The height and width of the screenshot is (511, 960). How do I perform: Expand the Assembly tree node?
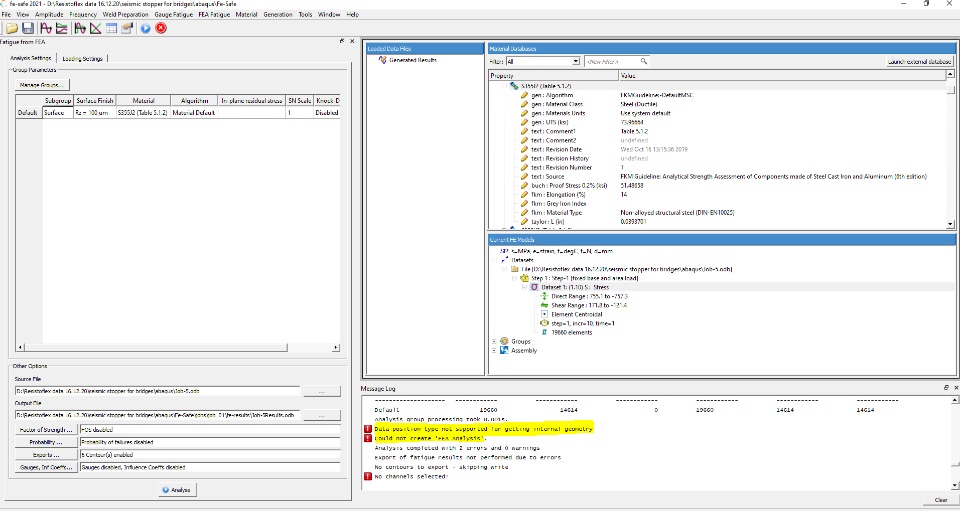494,351
